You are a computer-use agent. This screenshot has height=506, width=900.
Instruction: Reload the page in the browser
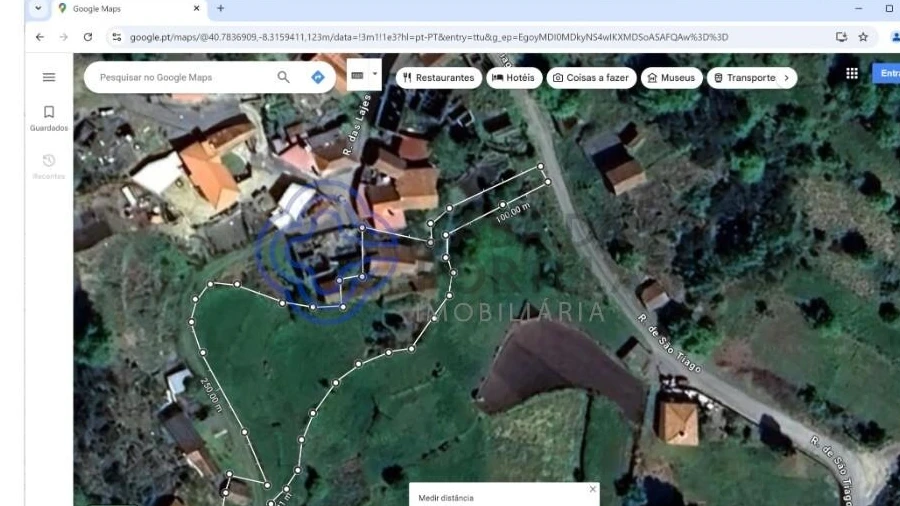(88, 37)
